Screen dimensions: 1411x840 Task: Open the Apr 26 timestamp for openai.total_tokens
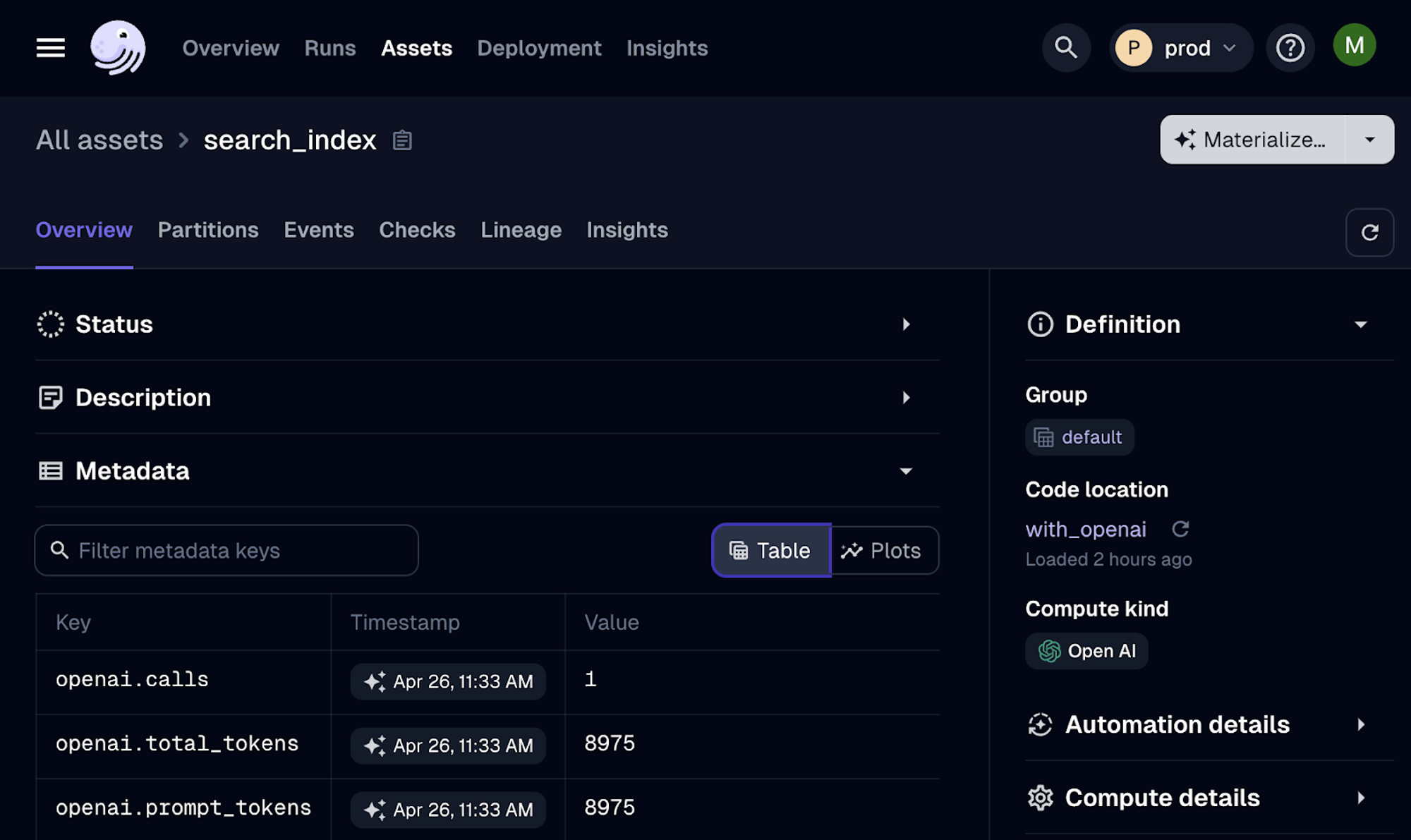tap(448, 745)
